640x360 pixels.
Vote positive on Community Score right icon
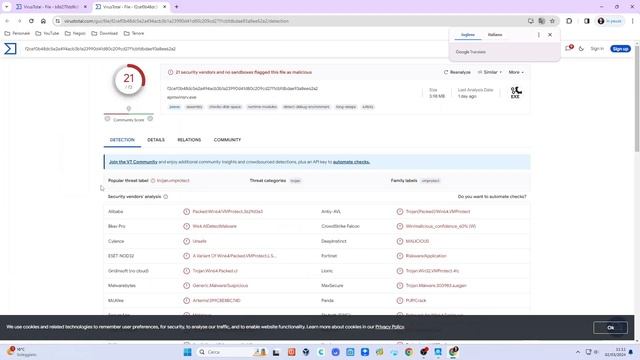pos(150,119)
